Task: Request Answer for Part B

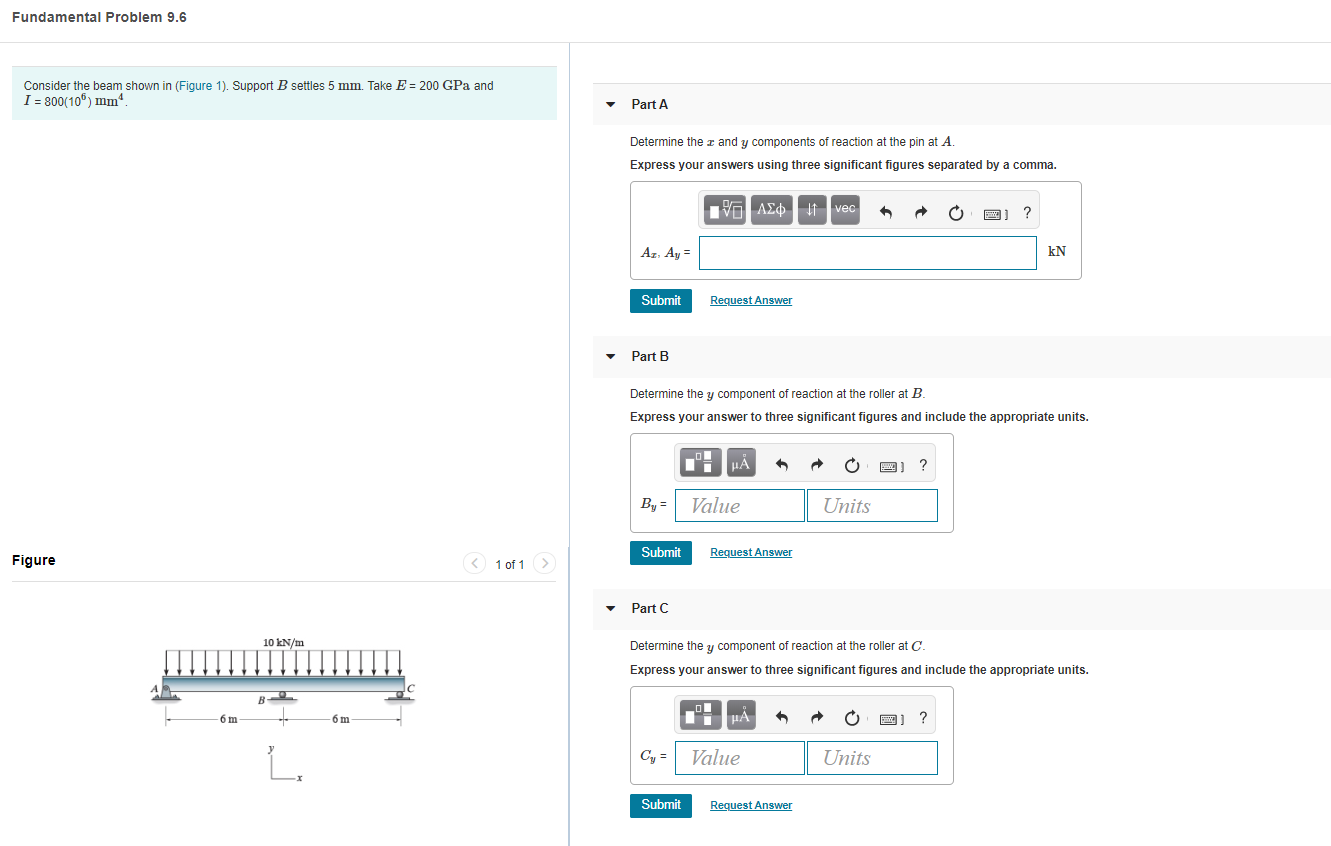Action: tap(751, 552)
